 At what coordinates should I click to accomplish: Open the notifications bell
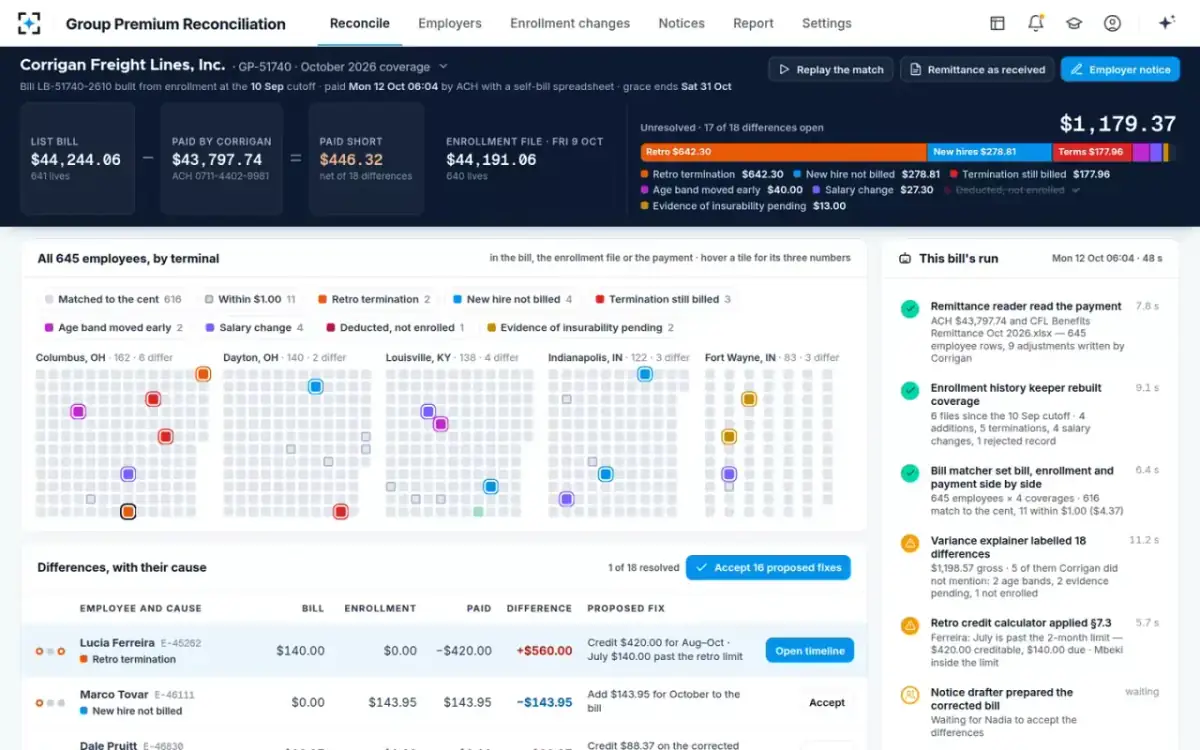point(1036,23)
